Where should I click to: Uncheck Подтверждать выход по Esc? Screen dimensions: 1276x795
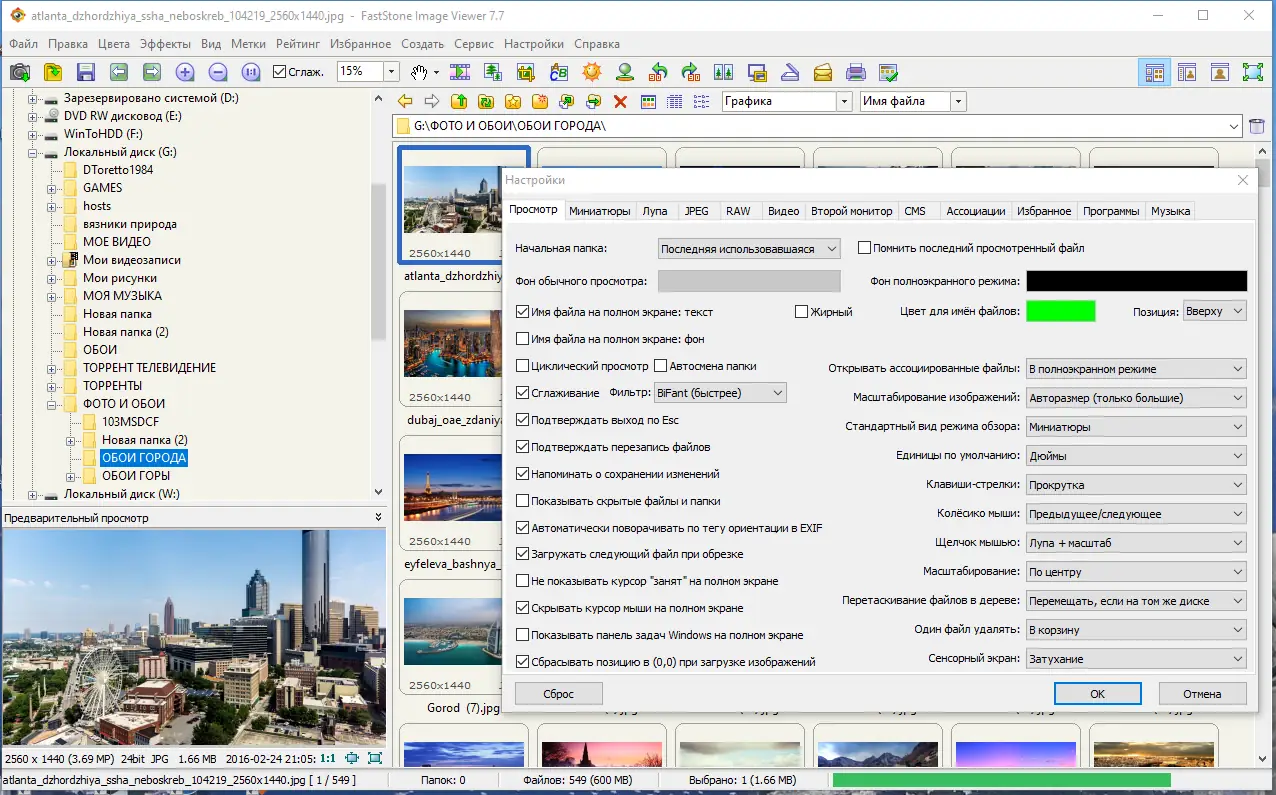pos(523,420)
